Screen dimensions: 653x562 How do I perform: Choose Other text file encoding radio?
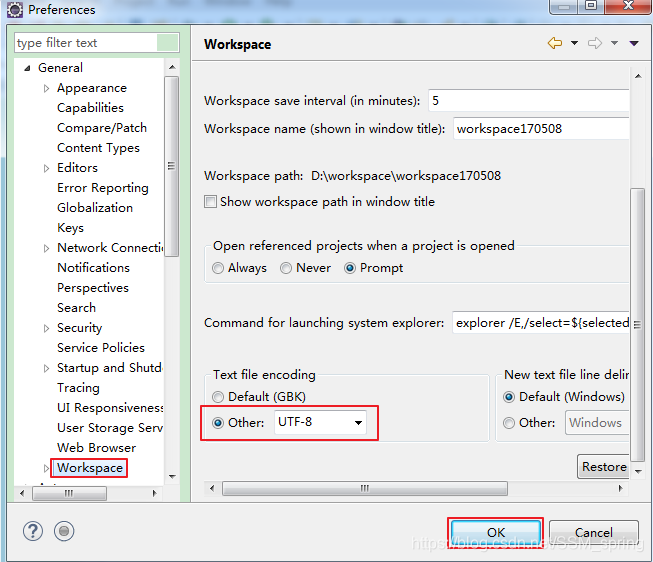coord(218,423)
